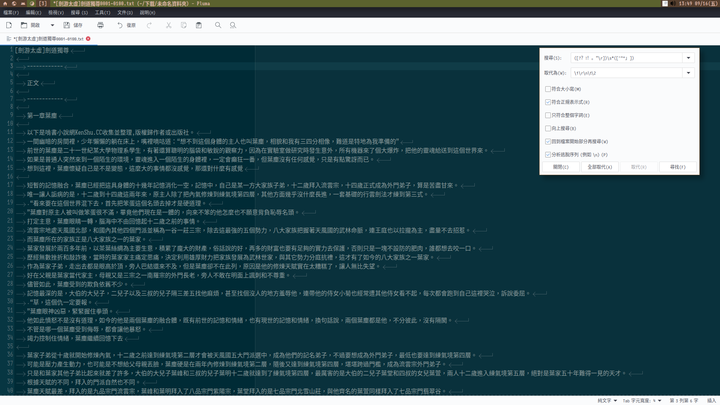Click the home icon in the top panel
The width and height of the screenshot is (720, 405).
(5, 3)
